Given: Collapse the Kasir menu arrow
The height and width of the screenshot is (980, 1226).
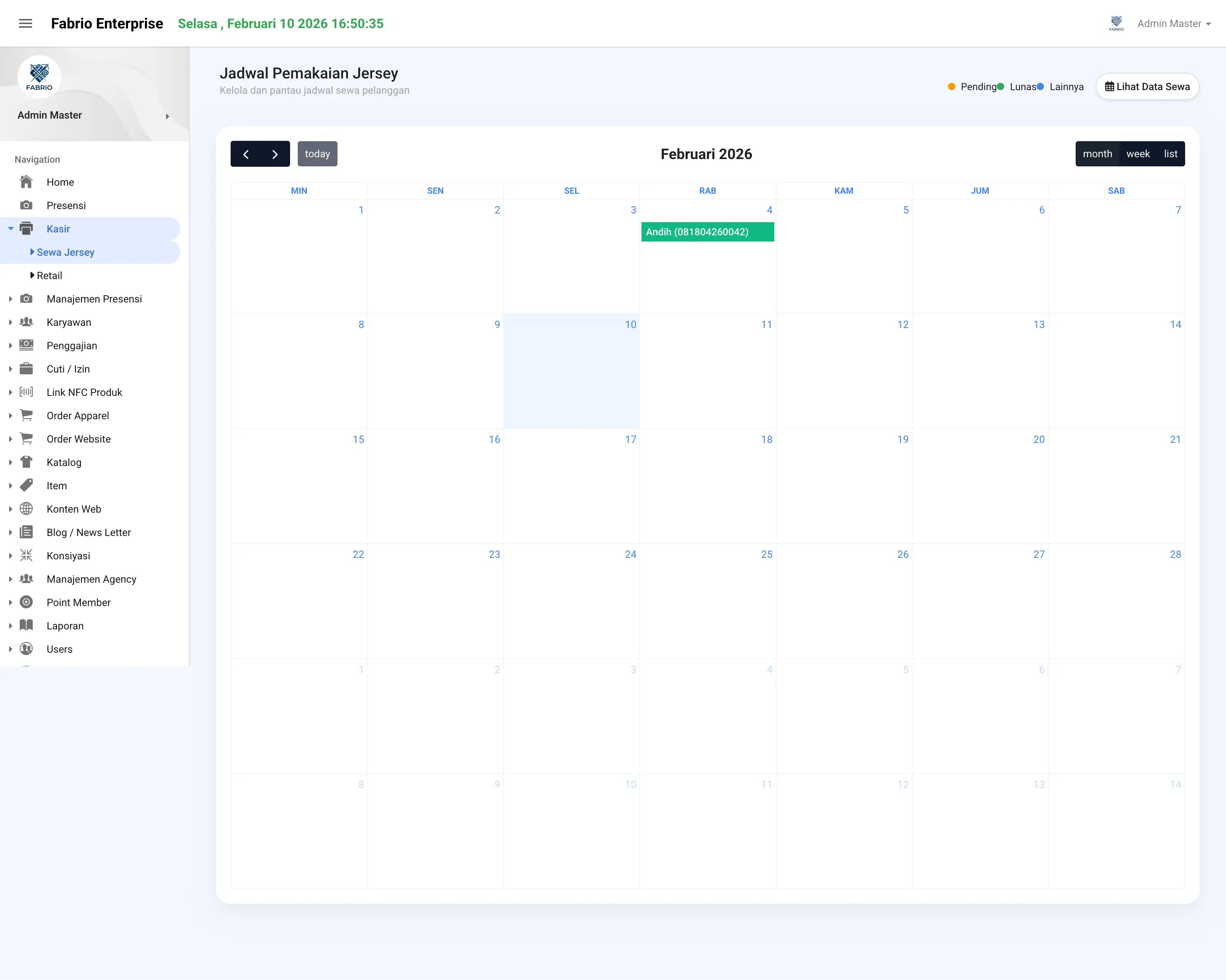Looking at the screenshot, I should tap(10, 228).
